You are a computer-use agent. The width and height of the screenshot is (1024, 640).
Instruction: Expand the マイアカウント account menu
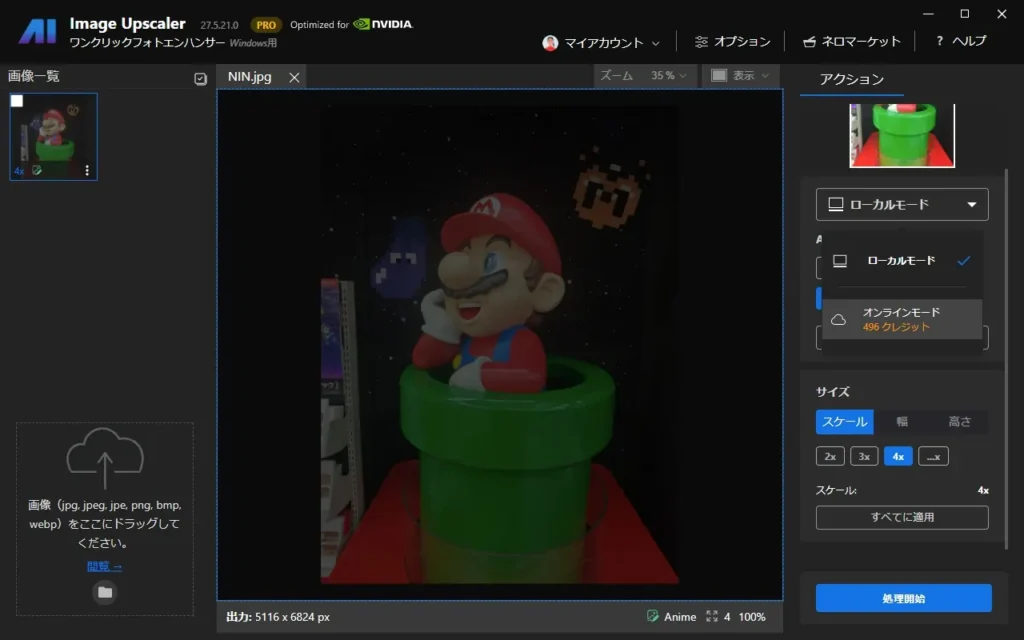point(602,43)
